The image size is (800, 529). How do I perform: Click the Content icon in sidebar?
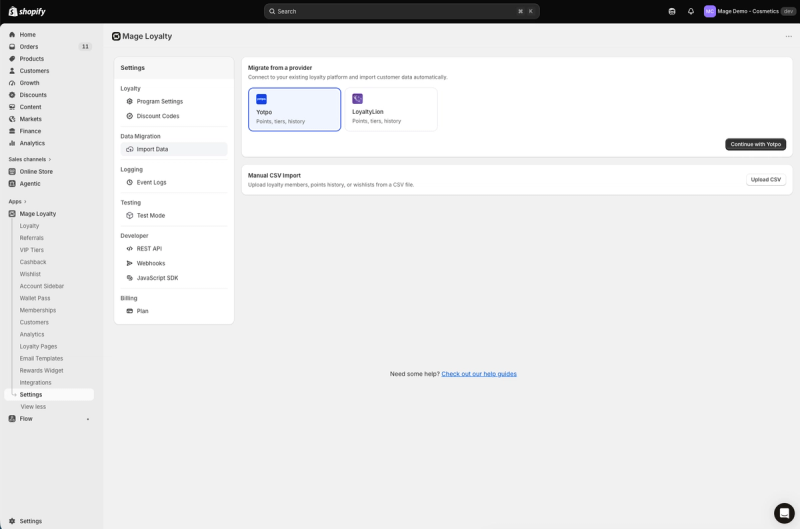(12, 107)
